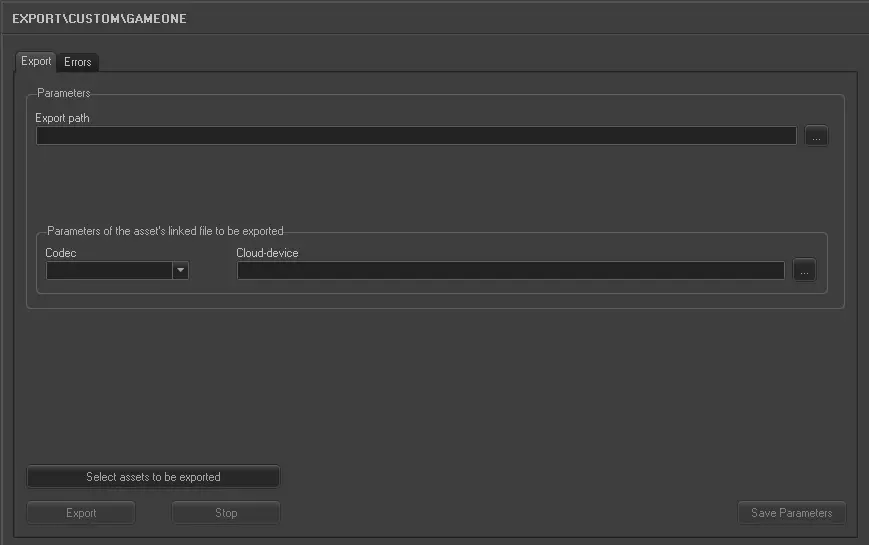The image size is (869, 545).
Task: Hit the Stop button
Action: point(226,513)
